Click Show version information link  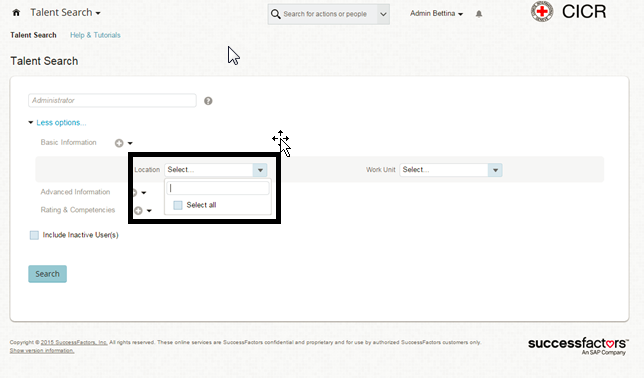(x=42, y=350)
